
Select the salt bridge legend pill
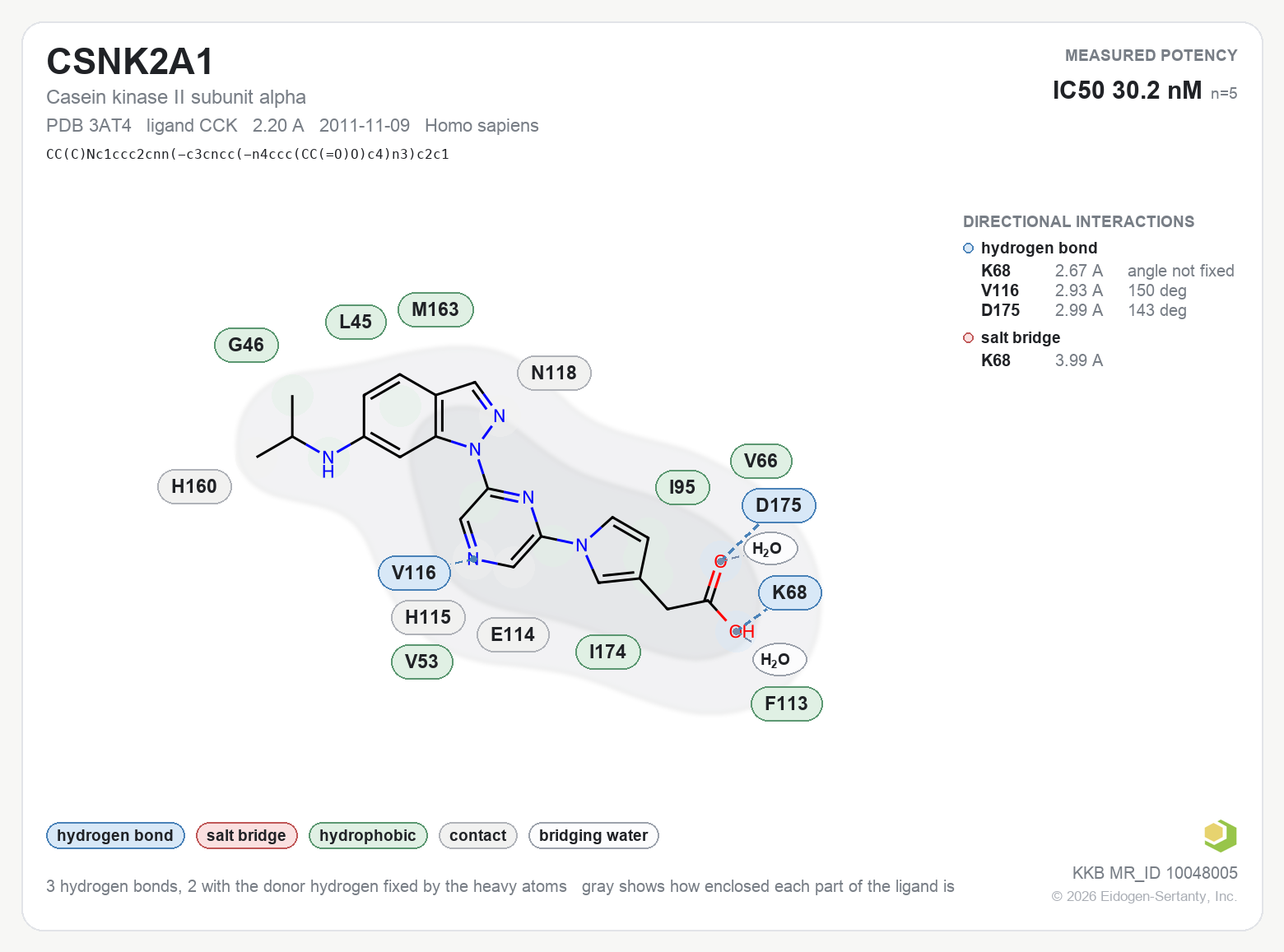[246, 836]
